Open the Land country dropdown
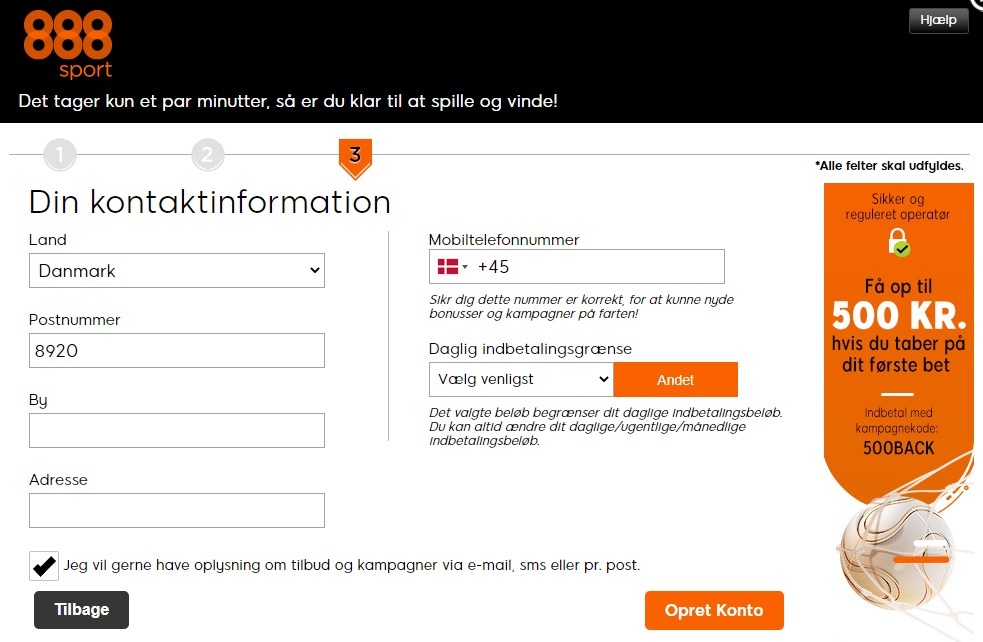 pyautogui.click(x=177, y=270)
